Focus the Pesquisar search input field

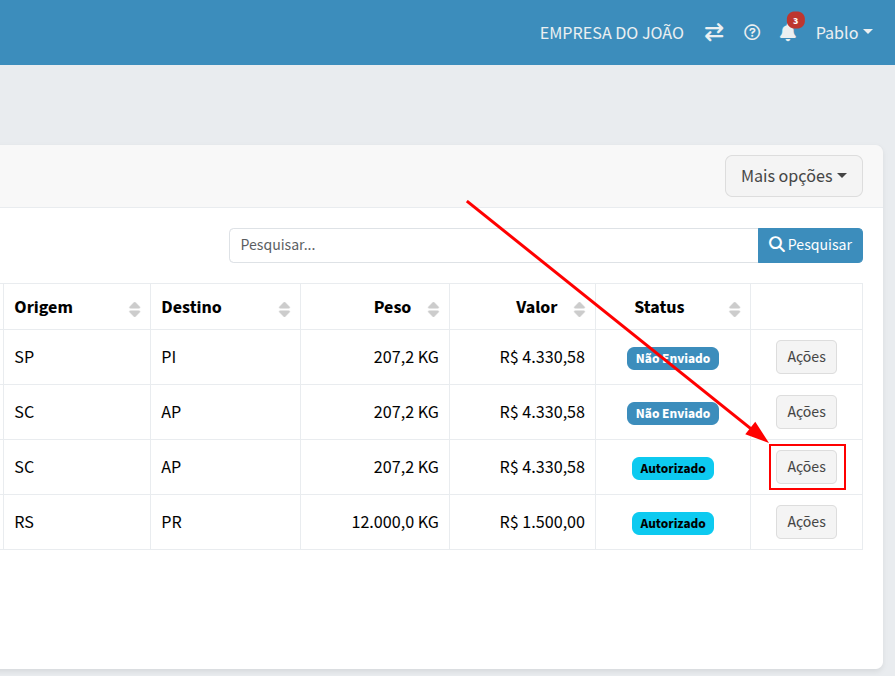493,245
